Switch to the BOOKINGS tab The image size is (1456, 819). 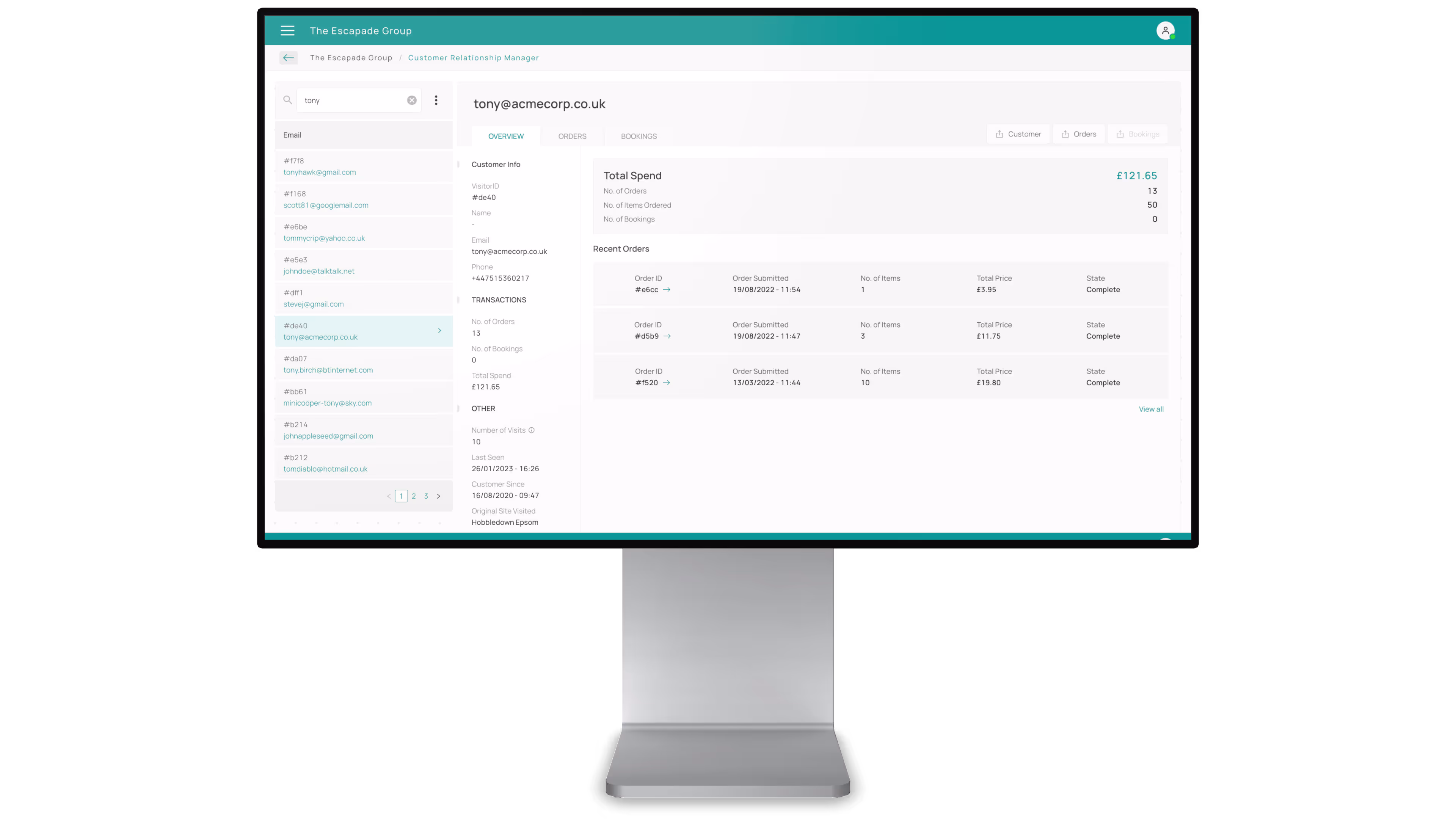[x=639, y=136]
